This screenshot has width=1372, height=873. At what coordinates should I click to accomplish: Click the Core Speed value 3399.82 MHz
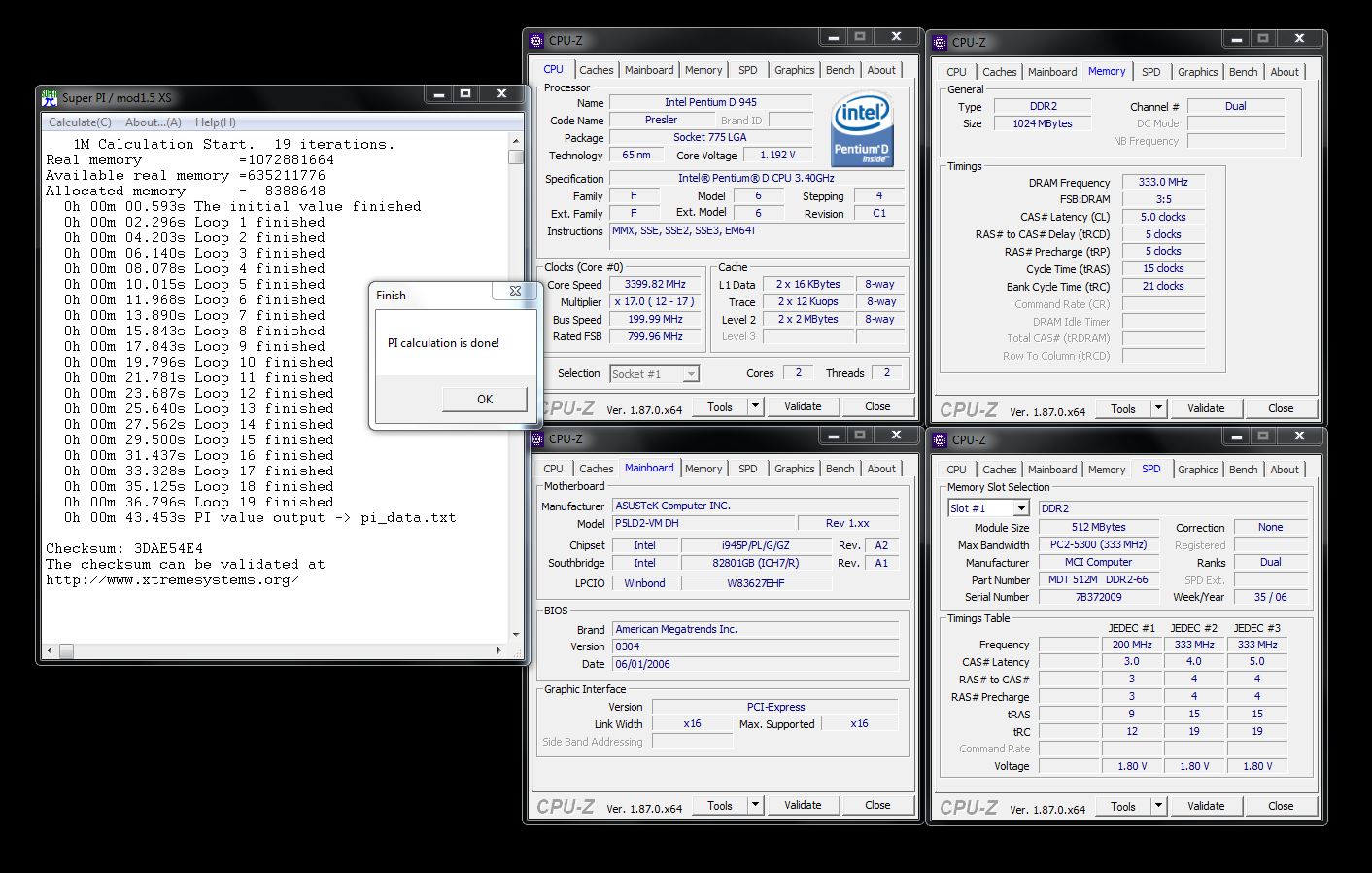655,285
